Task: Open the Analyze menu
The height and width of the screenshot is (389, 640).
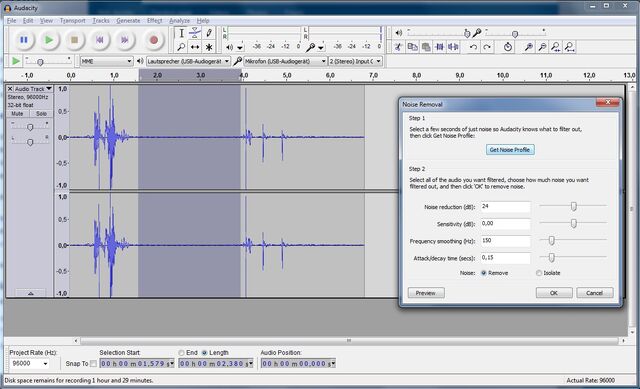Action: point(180,20)
